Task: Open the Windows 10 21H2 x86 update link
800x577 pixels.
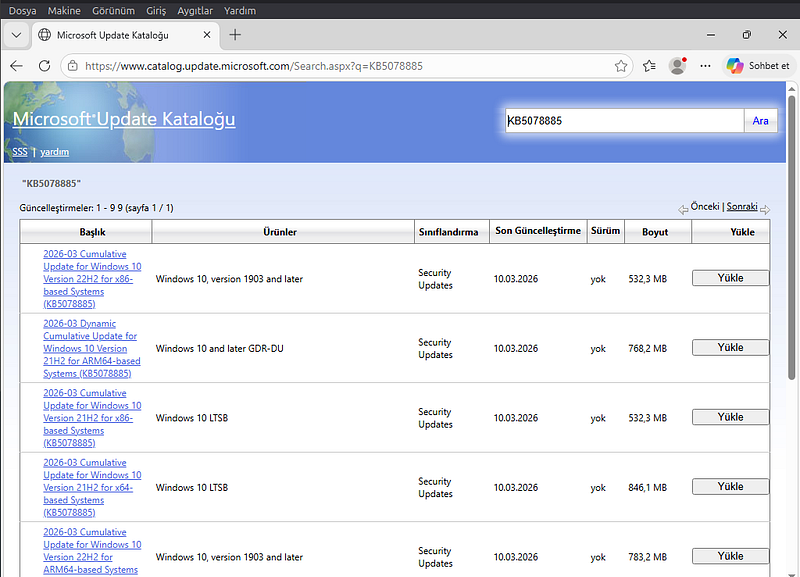Action: (92, 418)
